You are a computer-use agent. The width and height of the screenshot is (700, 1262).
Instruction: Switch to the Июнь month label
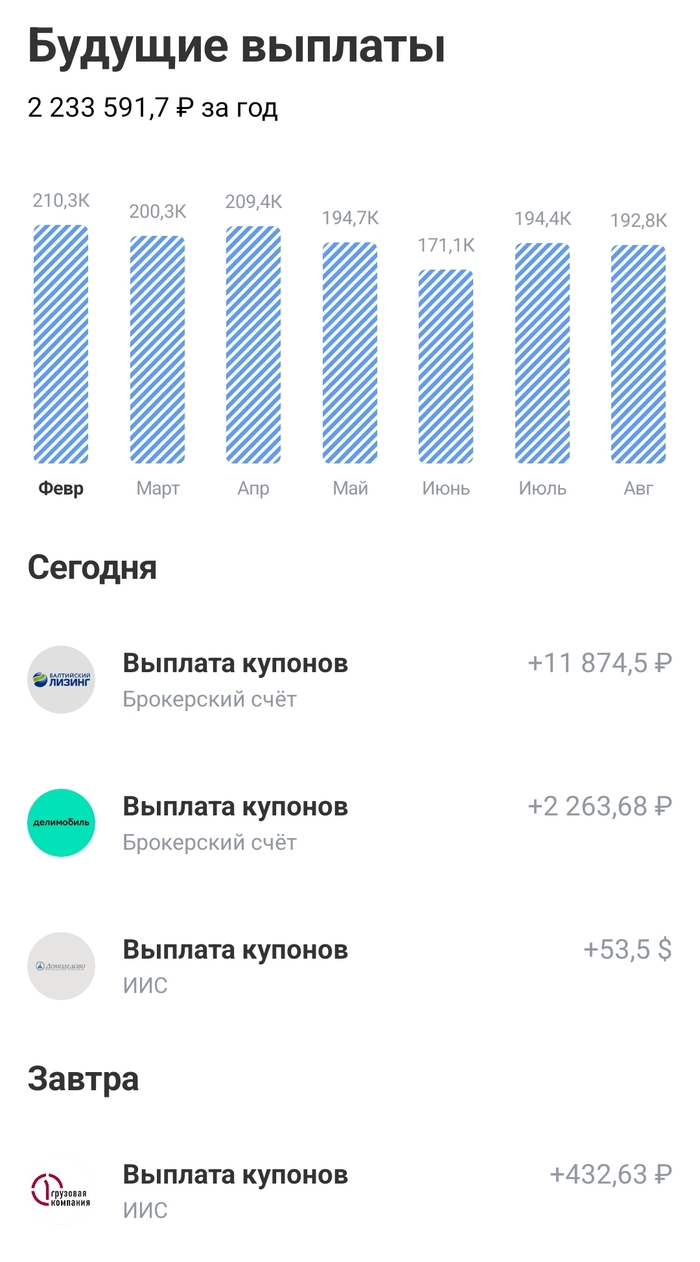click(x=446, y=489)
